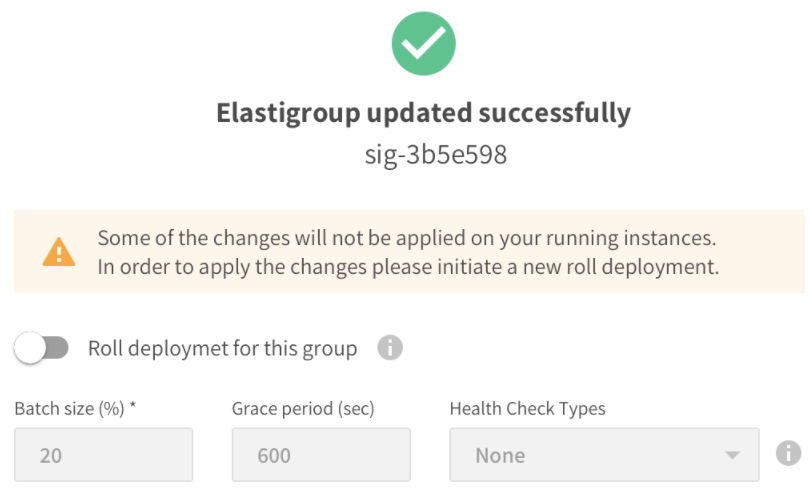Click the "Grace period (sec)" field label
Screen dimensions: 812x494
point(303,408)
